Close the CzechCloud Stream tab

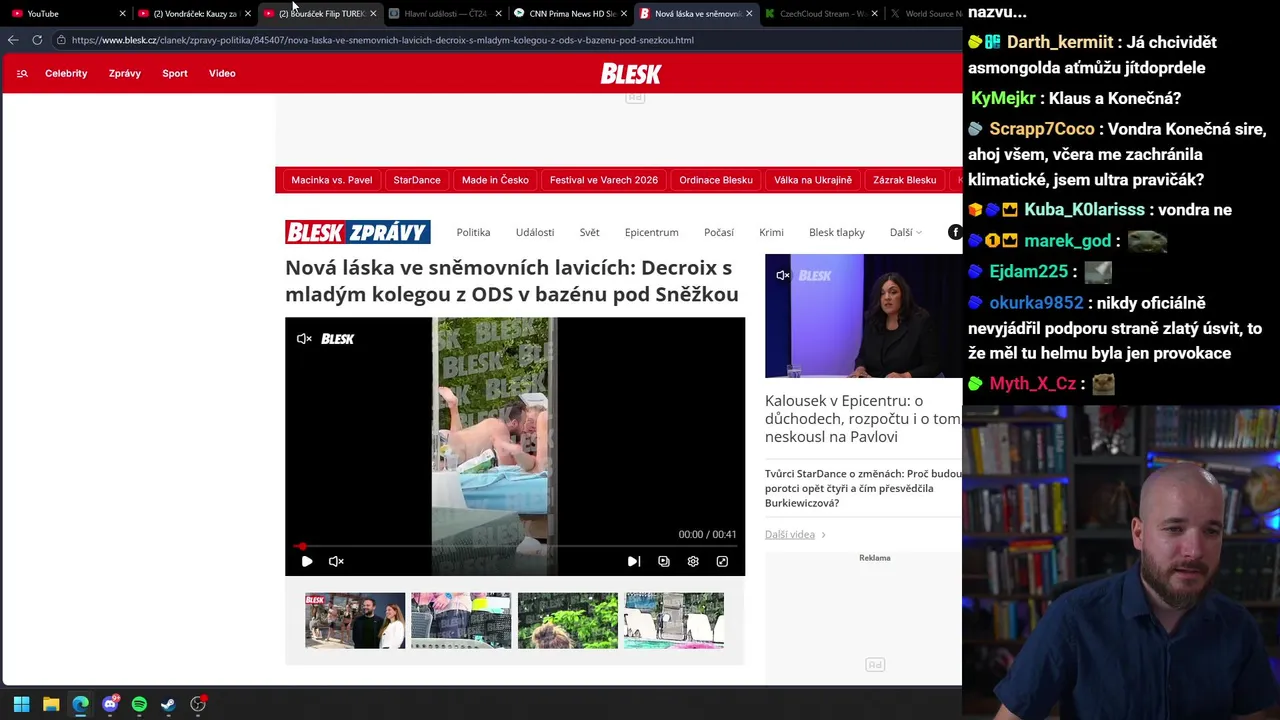point(874,14)
